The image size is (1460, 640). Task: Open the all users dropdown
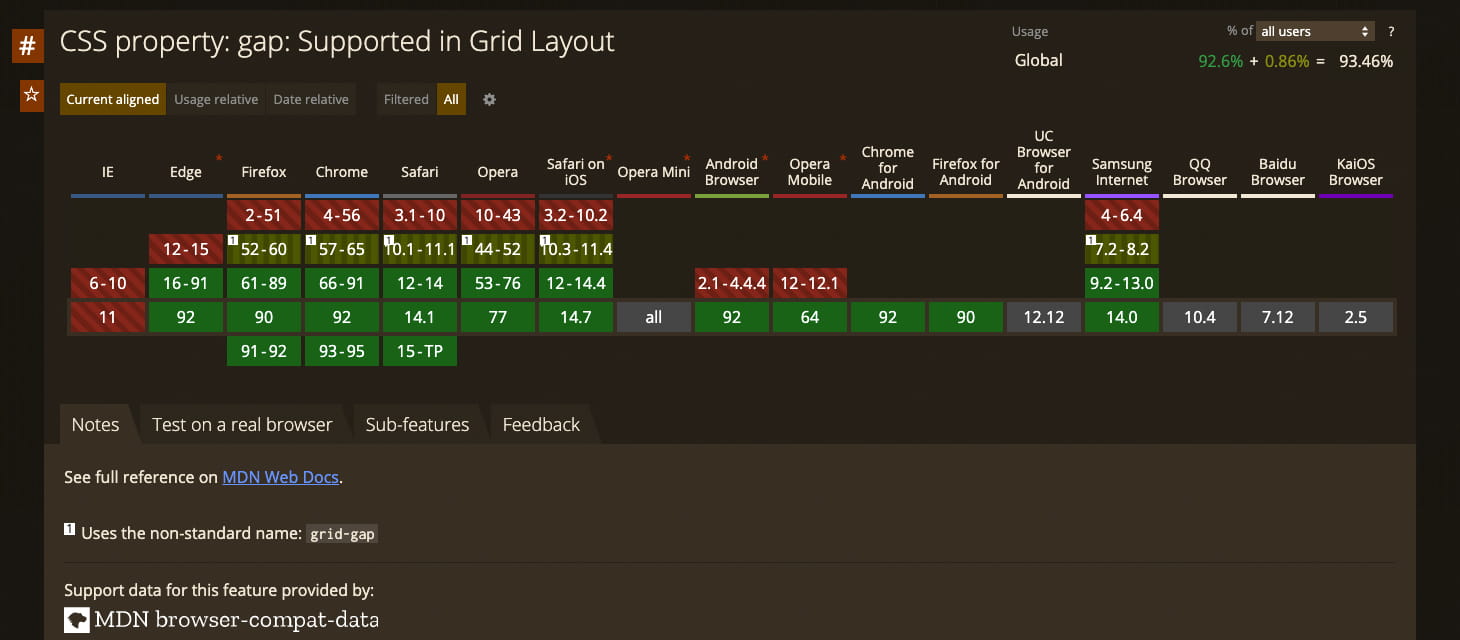[x=1315, y=31]
